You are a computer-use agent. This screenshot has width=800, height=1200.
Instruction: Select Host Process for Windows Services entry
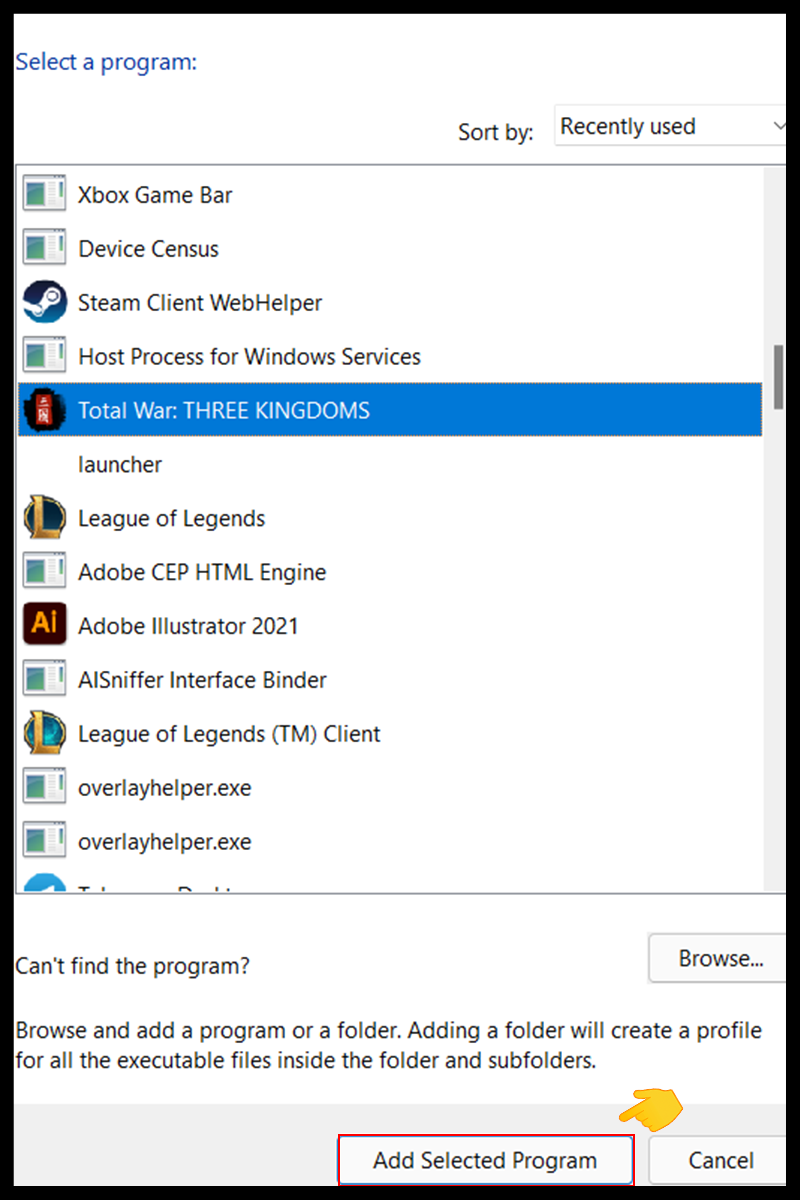(x=249, y=357)
